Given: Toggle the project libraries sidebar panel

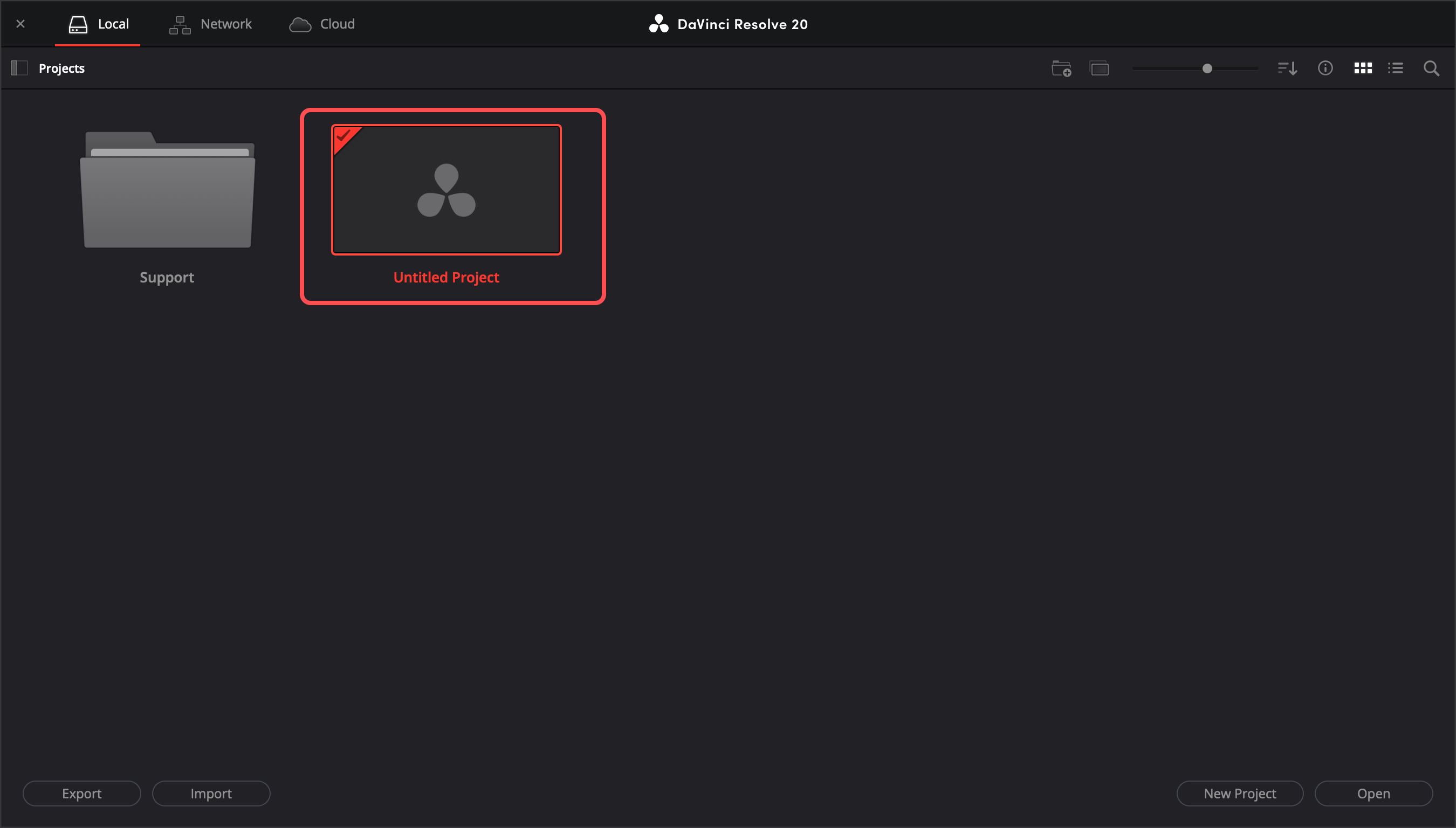Looking at the screenshot, I should (x=19, y=68).
